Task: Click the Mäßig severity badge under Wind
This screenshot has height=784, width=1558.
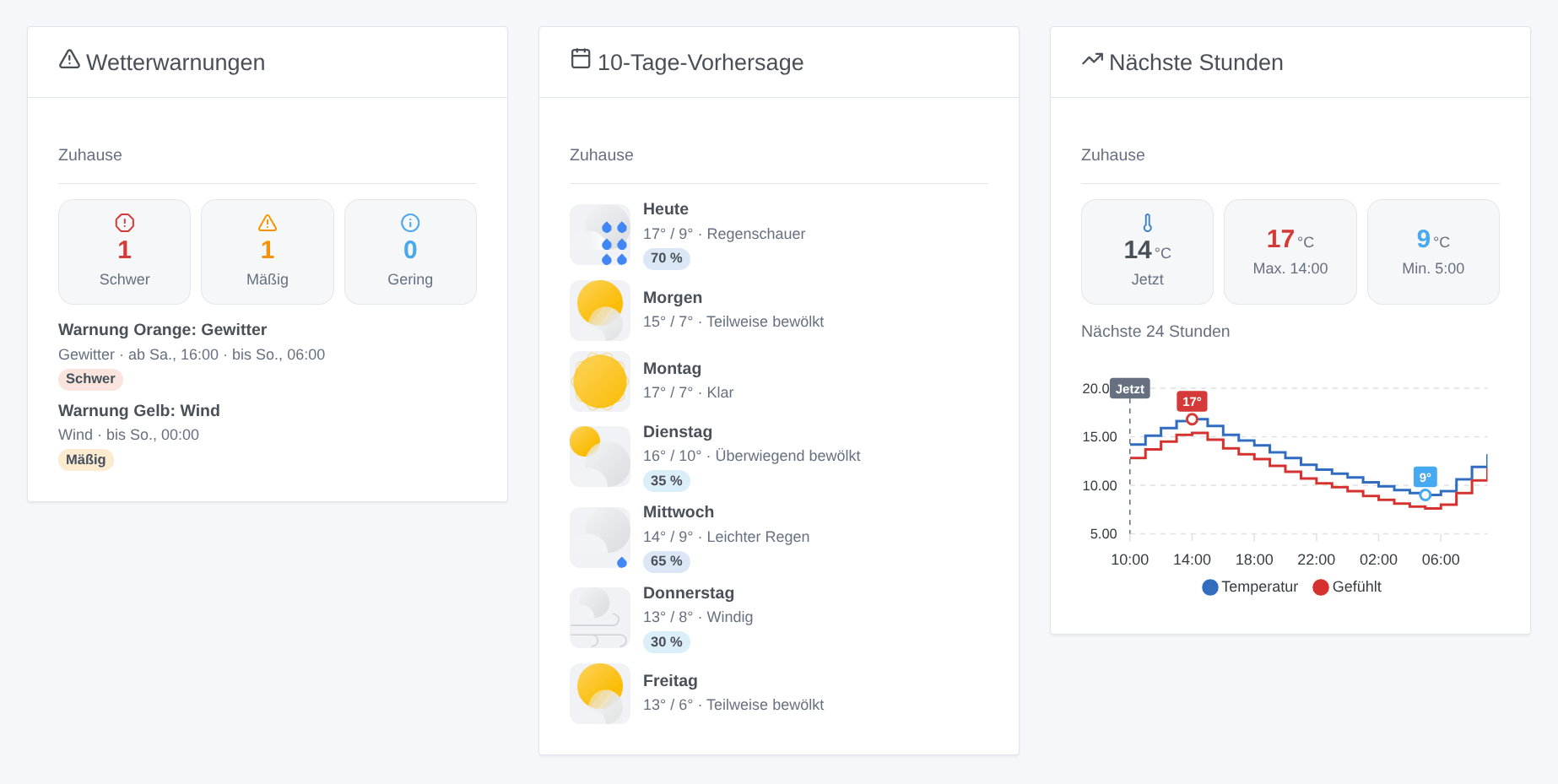Action: click(x=86, y=460)
